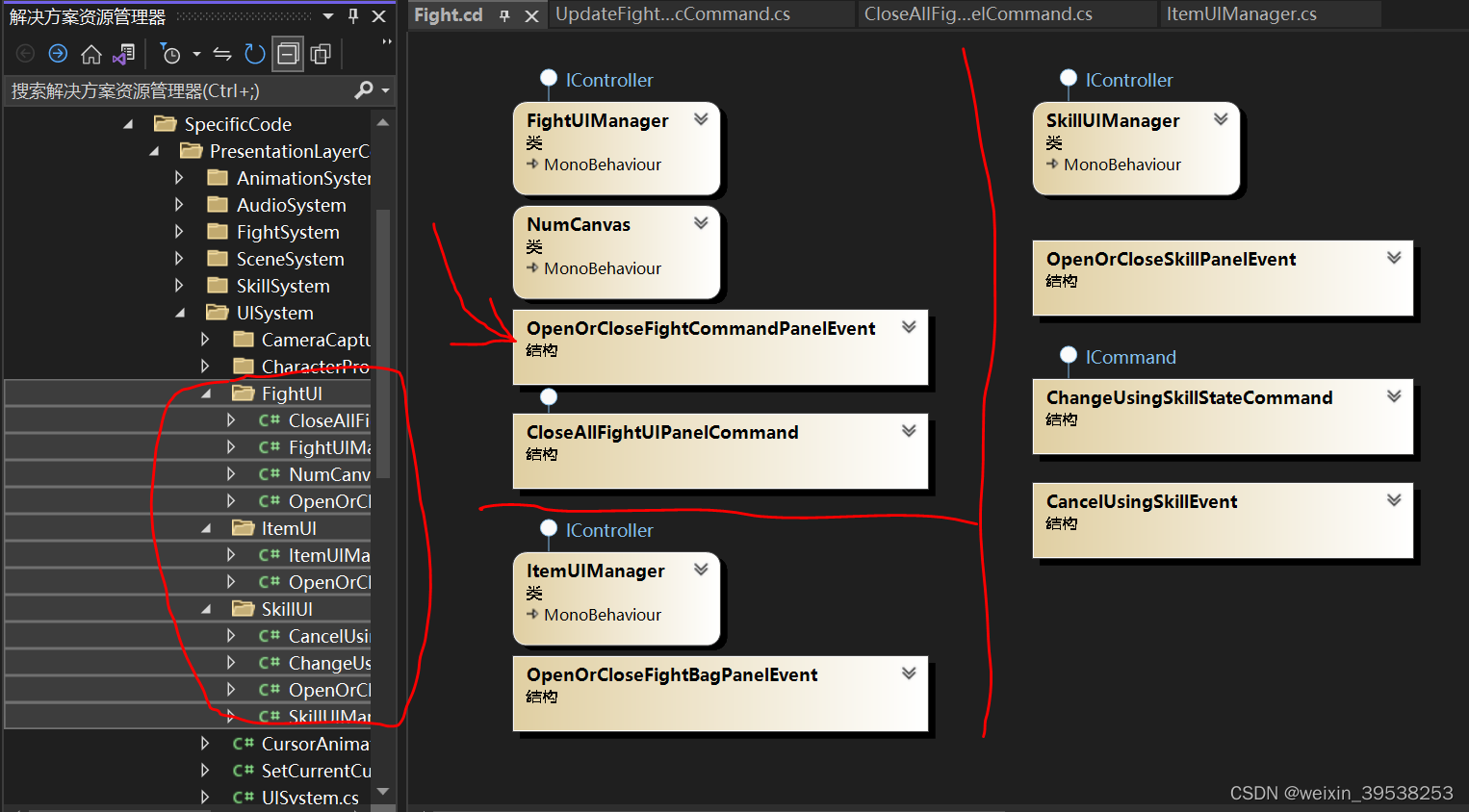Viewport: 1469px width, 812px height.
Task: Open Solution Explorer window options dropdown
Action: pos(328,16)
